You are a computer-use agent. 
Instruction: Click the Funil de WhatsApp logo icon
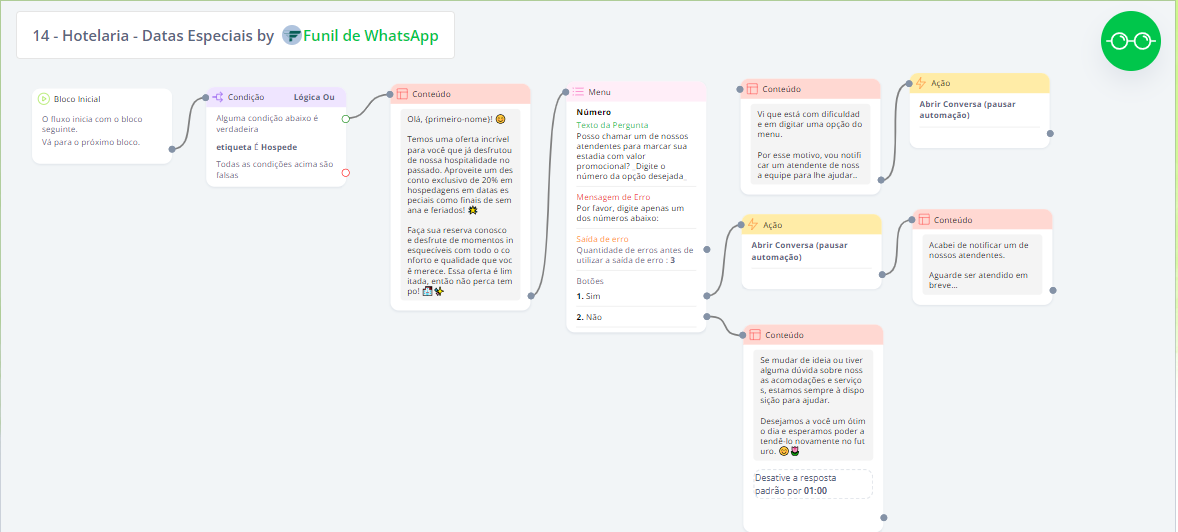tap(292, 36)
